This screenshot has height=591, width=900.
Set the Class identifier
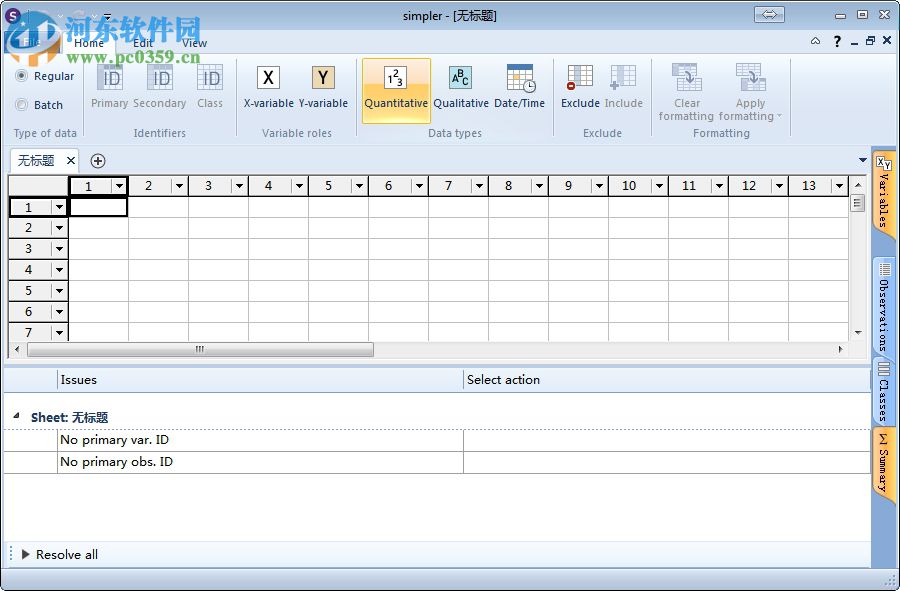210,86
